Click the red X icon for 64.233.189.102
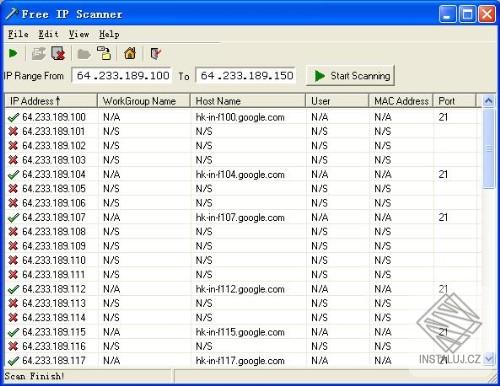500x386 pixels. pyautogui.click(x=13, y=146)
